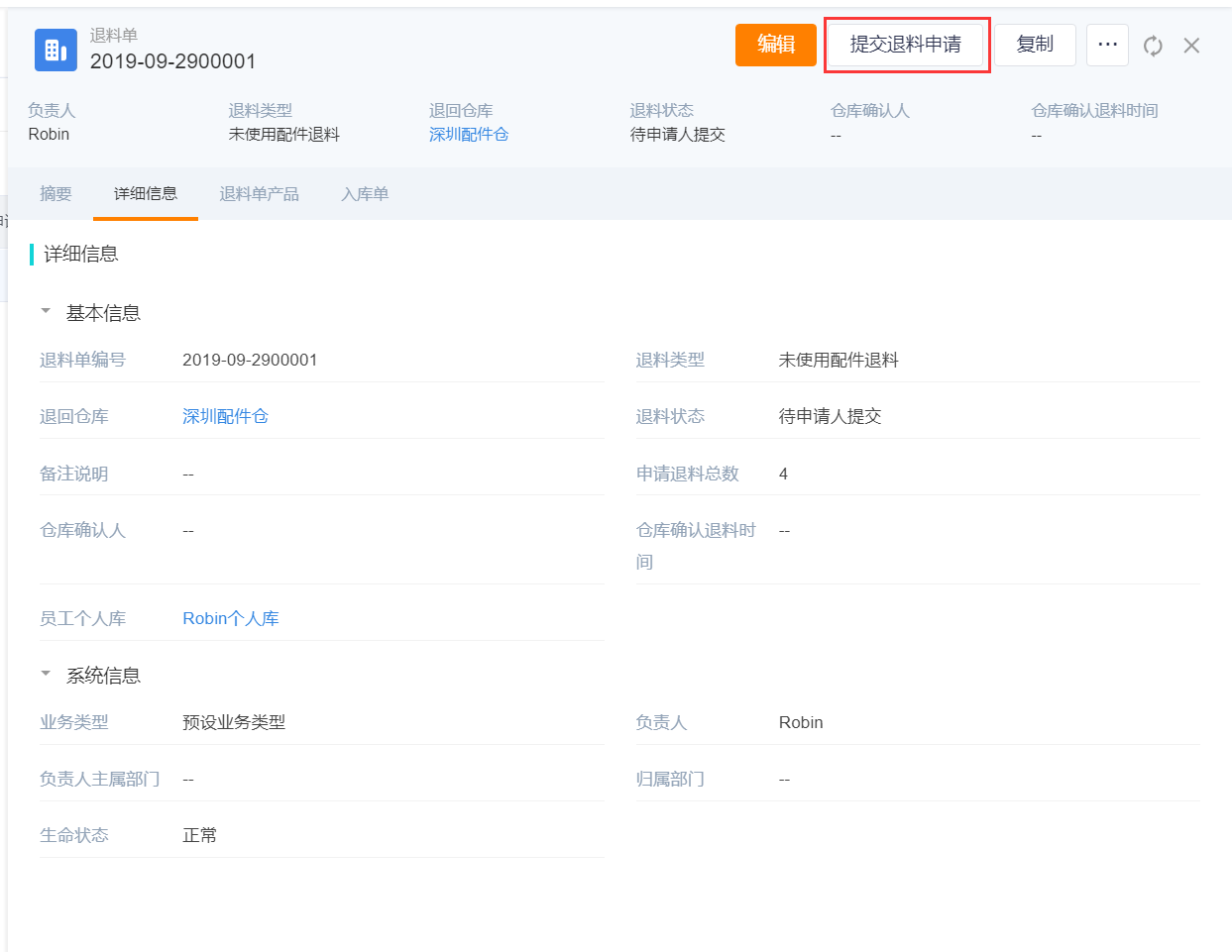1232x952 pixels.
Task: Open the more actions ellipsis menu
Action: click(1107, 45)
